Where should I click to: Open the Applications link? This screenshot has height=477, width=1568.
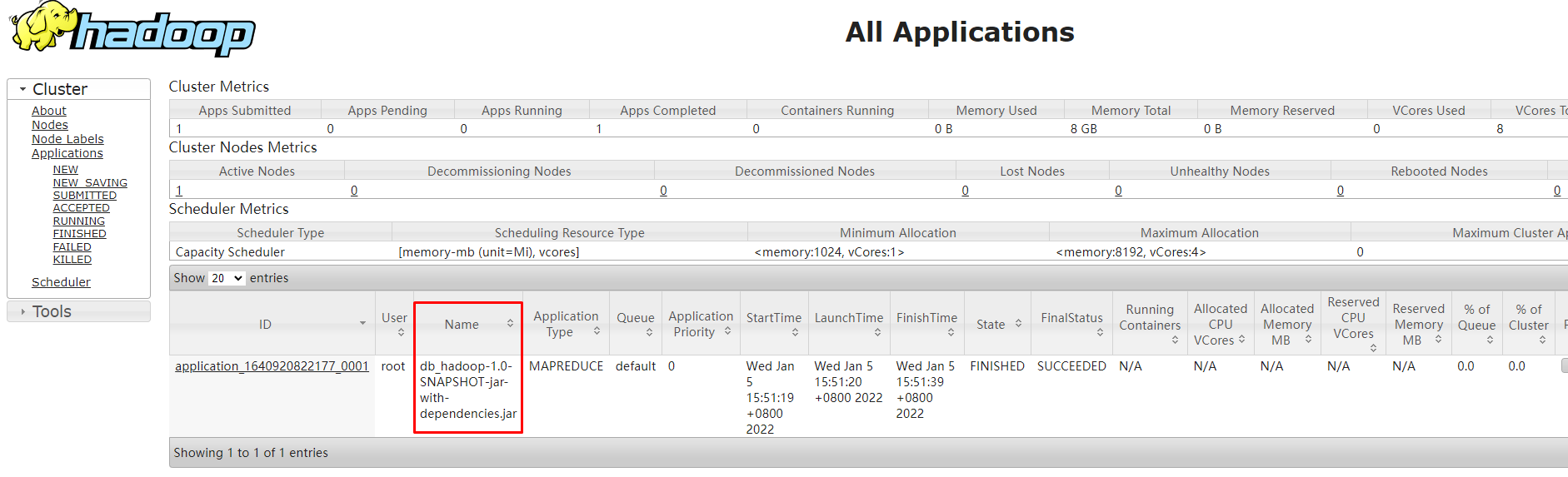pyautogui.click(x=67, y=153)
